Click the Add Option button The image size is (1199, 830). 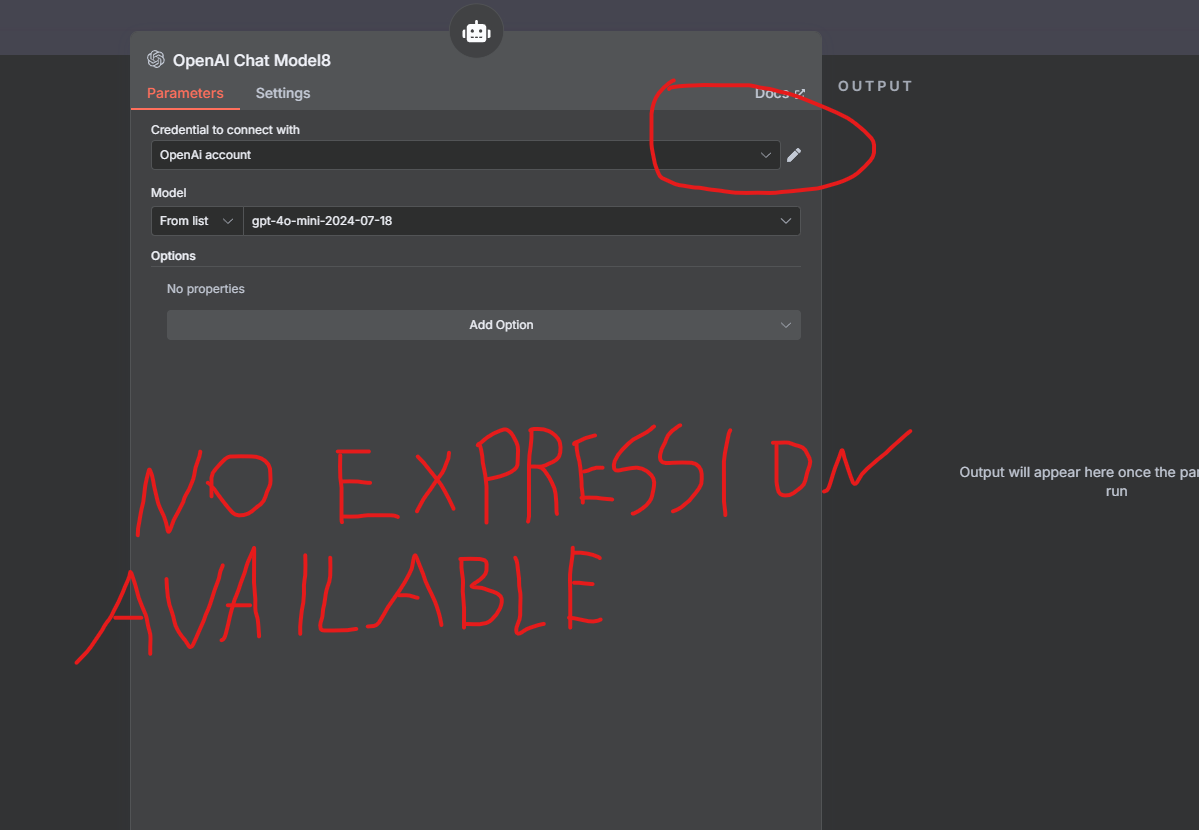point(484,325)
